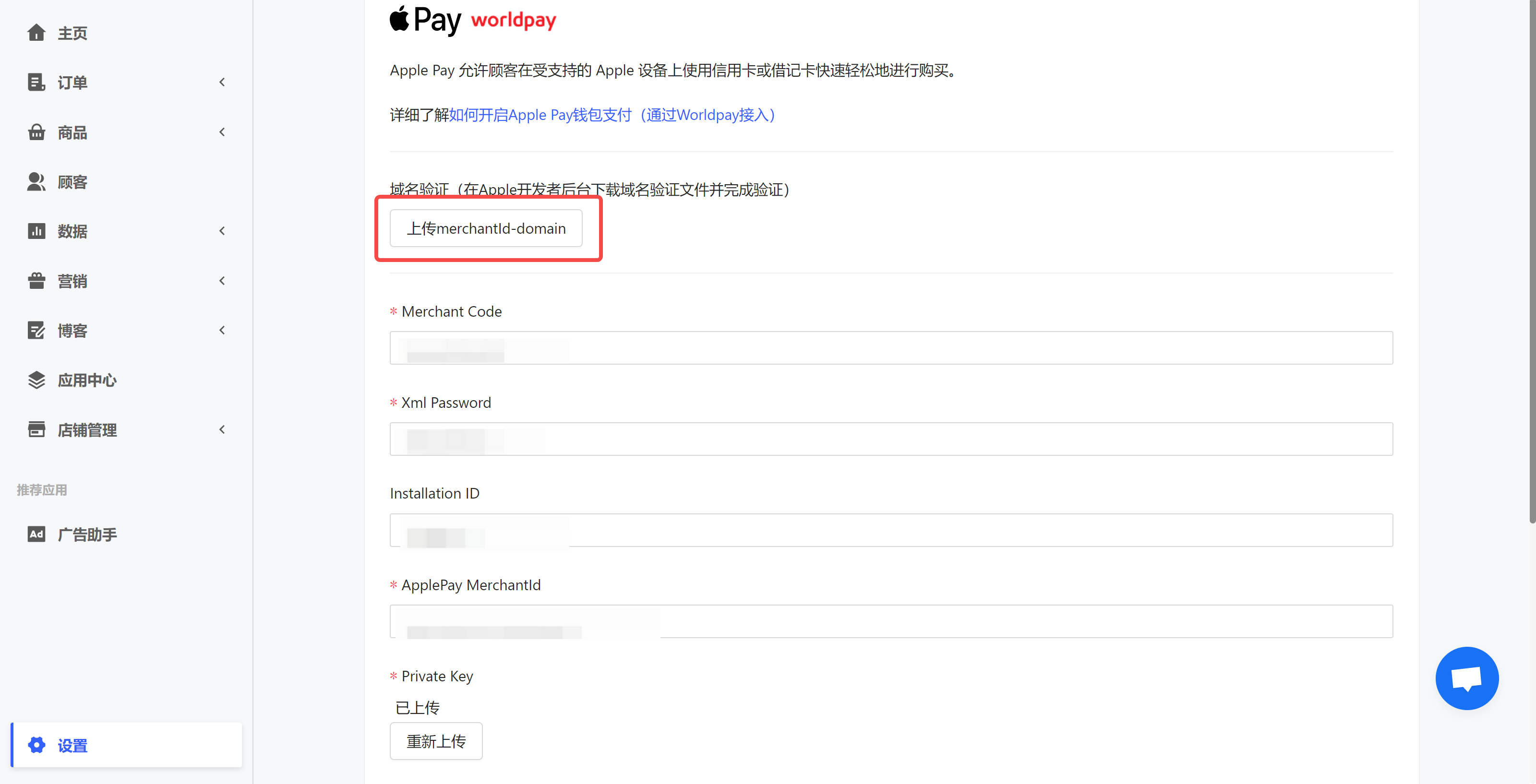Expand the 数据 menu chevron
Screen dimensions: 1536x784
[x=222, y=231]
